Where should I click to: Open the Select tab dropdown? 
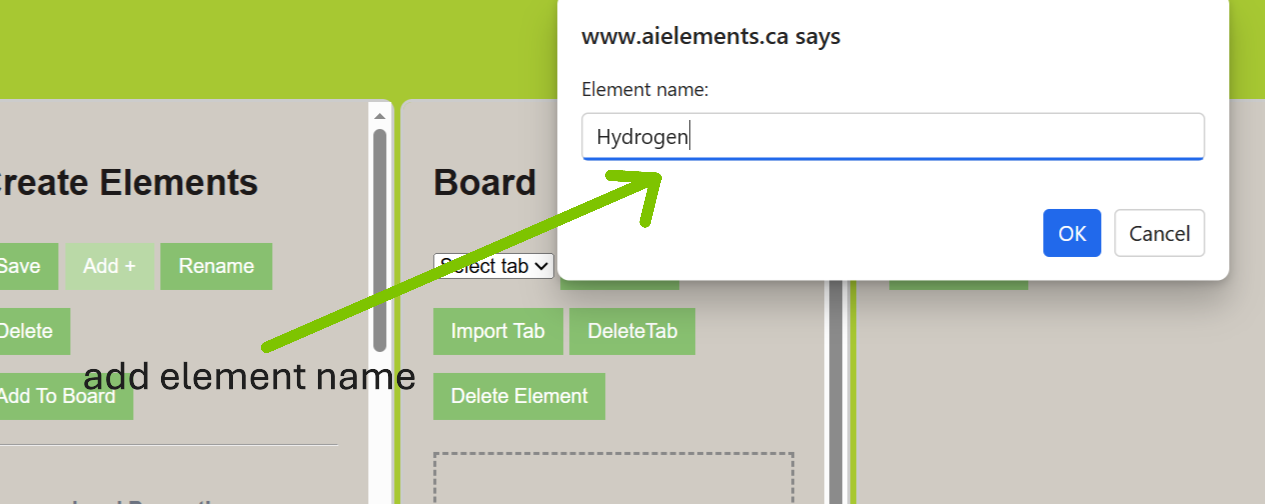pyautogui.click(x=494, y=266)
